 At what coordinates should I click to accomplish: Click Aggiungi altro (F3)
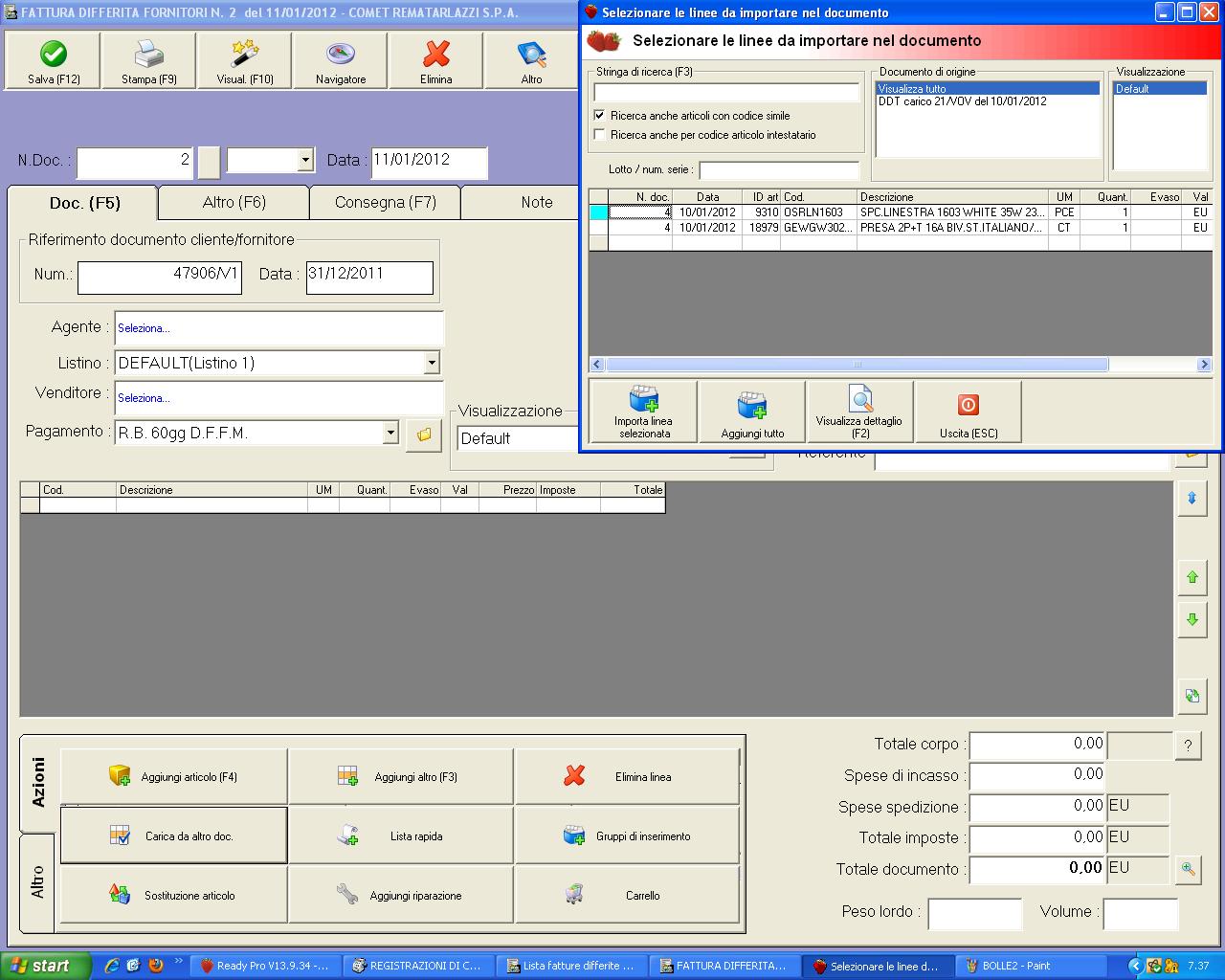401,776
